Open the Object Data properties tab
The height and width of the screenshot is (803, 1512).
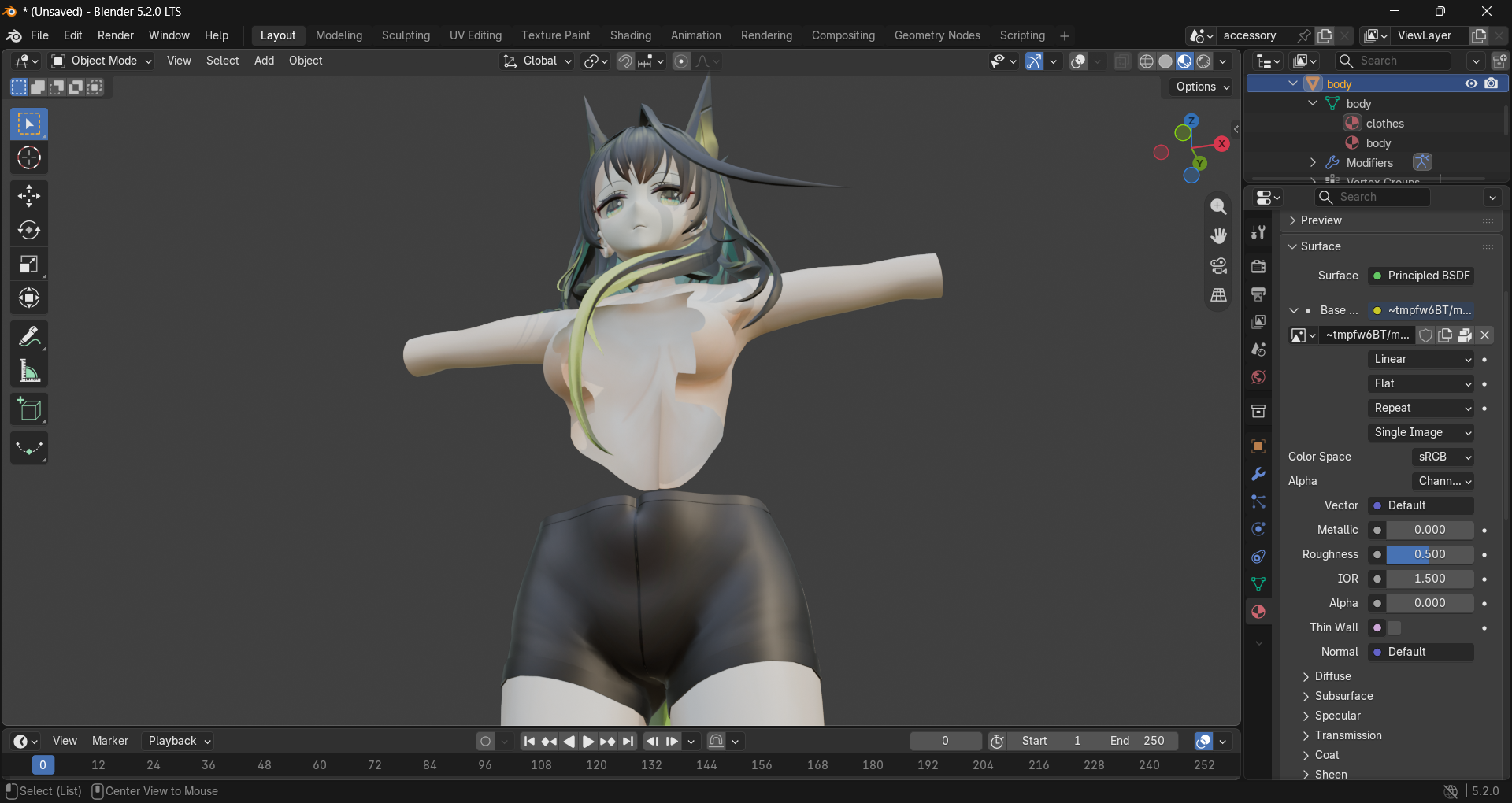(1258, 584)
